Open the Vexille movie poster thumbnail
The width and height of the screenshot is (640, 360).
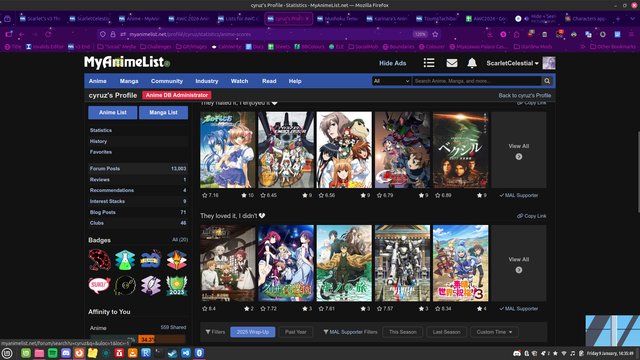click(460, 150)
